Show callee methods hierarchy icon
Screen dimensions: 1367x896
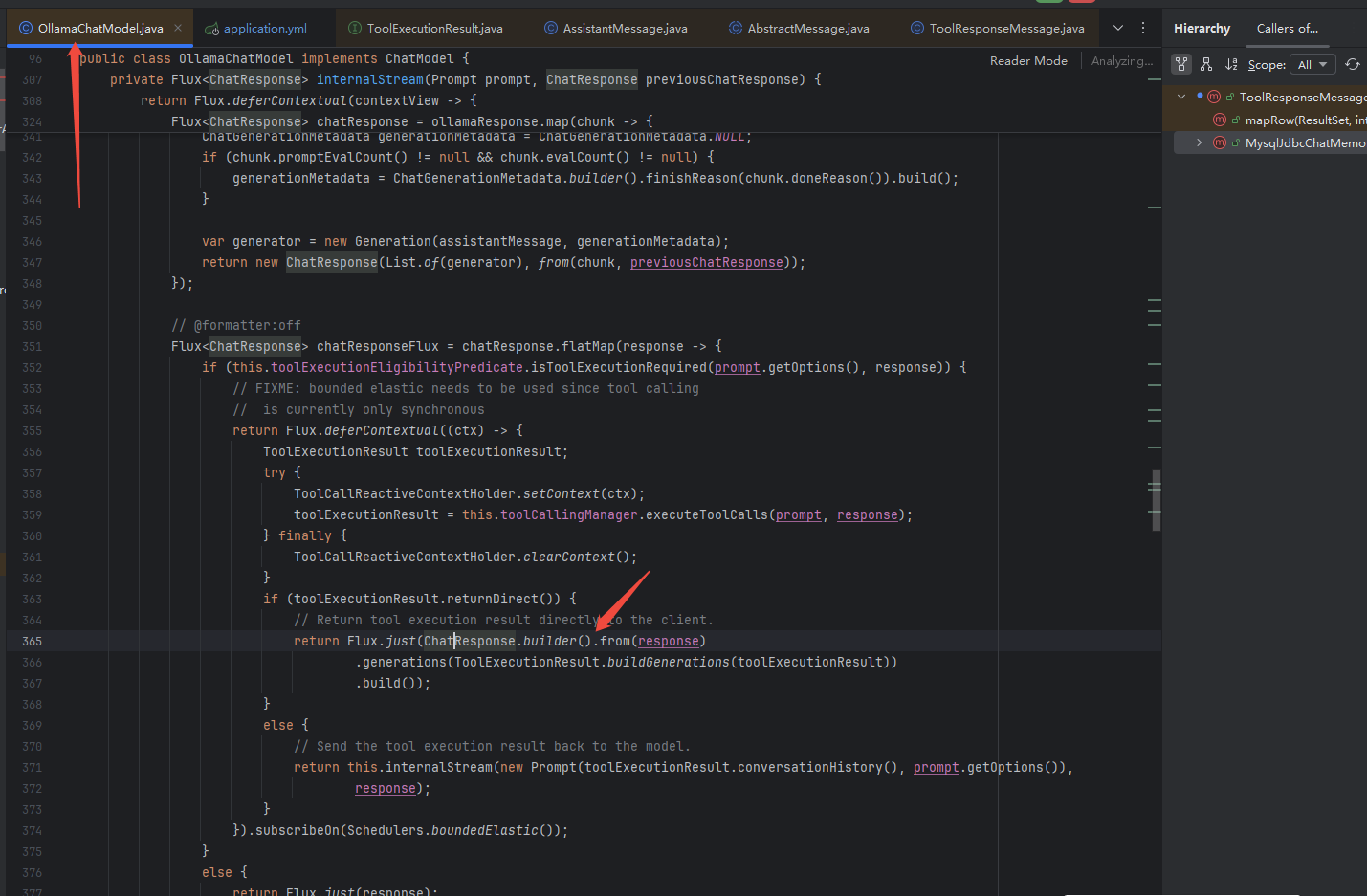tap(1206, 64)
